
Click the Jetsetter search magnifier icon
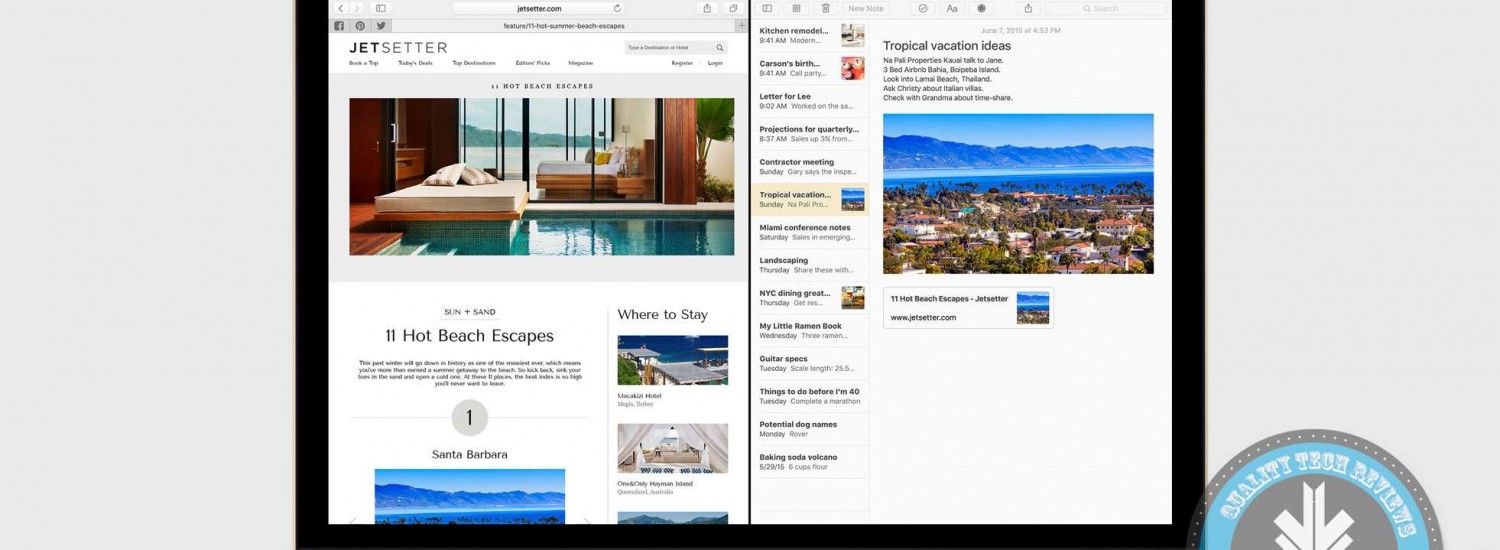[x=719, y=48]
